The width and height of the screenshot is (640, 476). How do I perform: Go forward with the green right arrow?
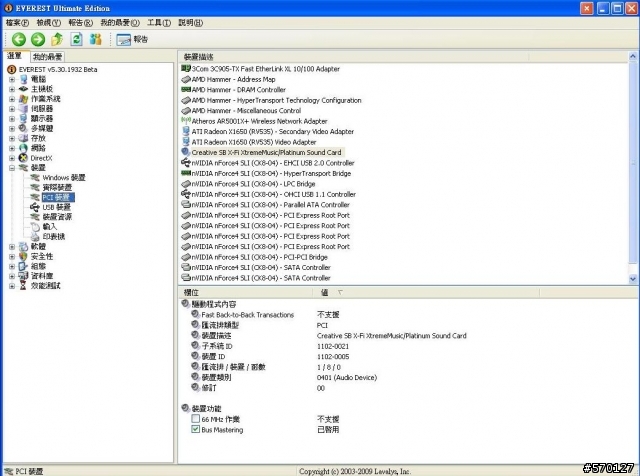pyautogui.click(x=38, y=40)
